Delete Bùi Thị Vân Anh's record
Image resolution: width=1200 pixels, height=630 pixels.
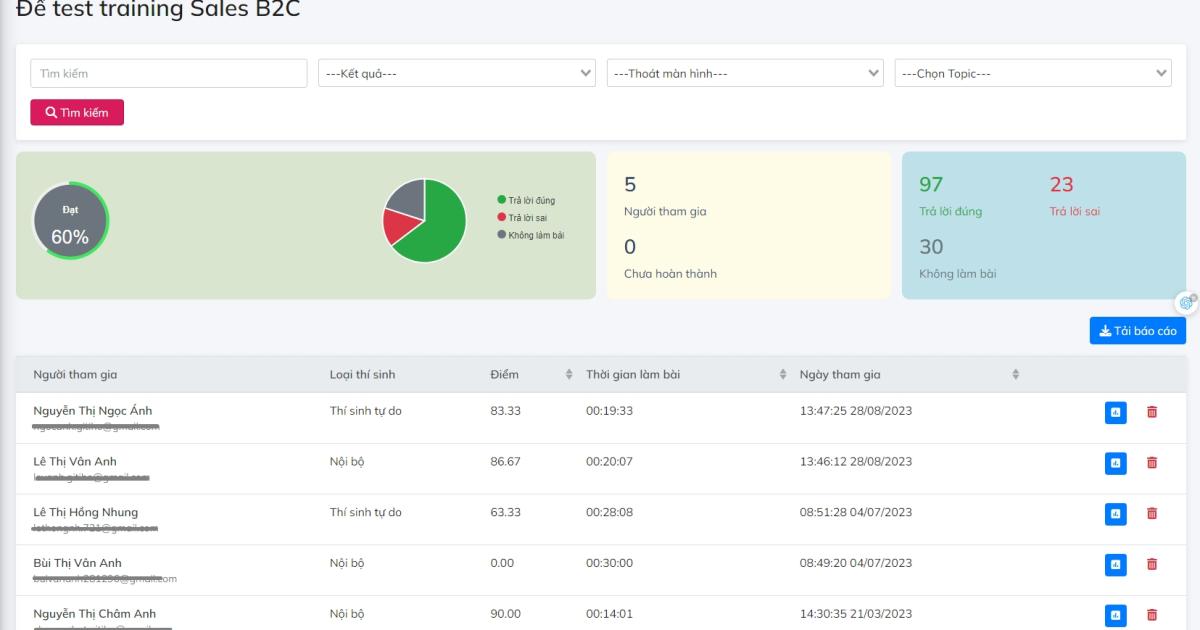click(x=1151, y=564)
